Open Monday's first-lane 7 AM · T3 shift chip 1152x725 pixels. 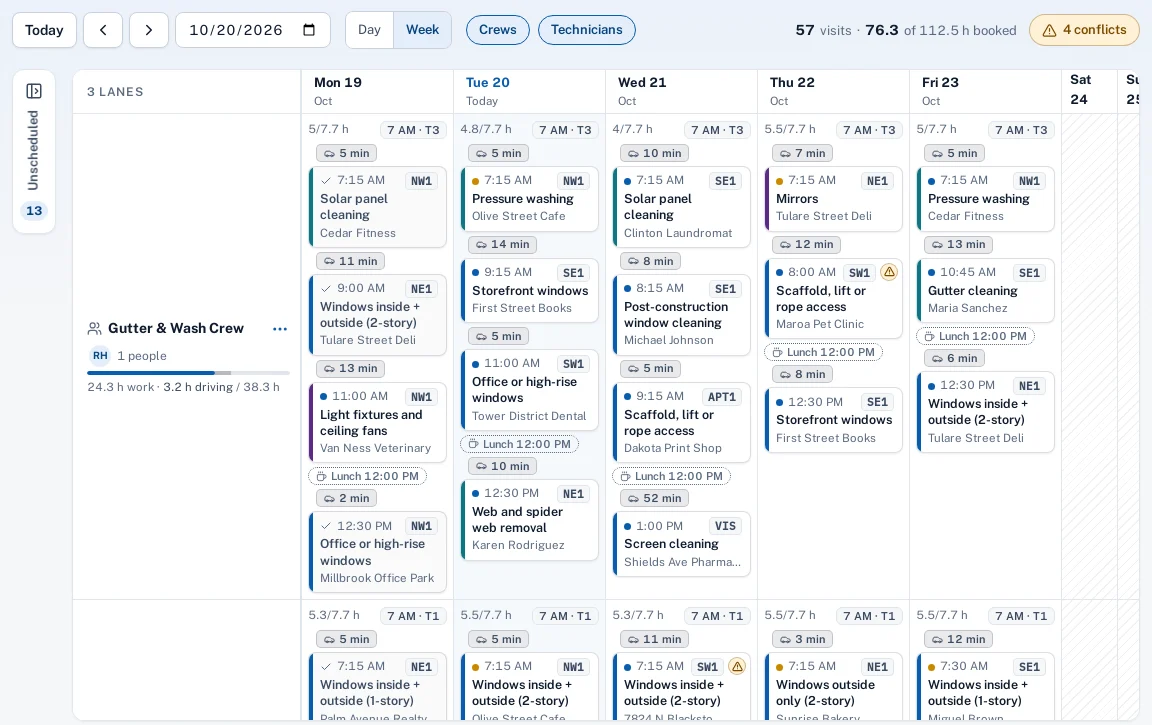(x=413, y=130)
